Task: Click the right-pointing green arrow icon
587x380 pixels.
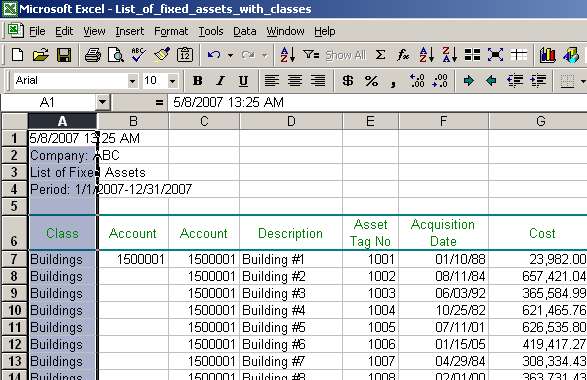Action: [468, 80]
